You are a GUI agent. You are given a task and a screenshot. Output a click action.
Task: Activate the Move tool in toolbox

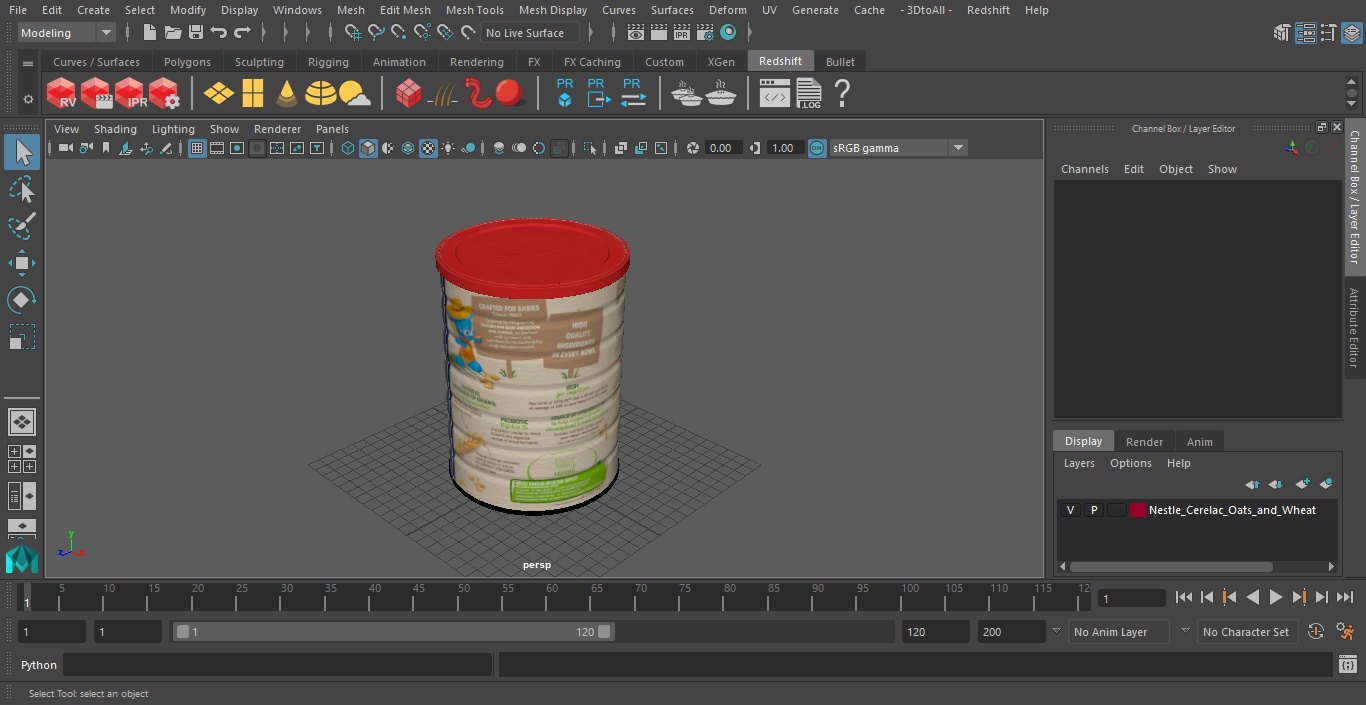click(22, 263)
